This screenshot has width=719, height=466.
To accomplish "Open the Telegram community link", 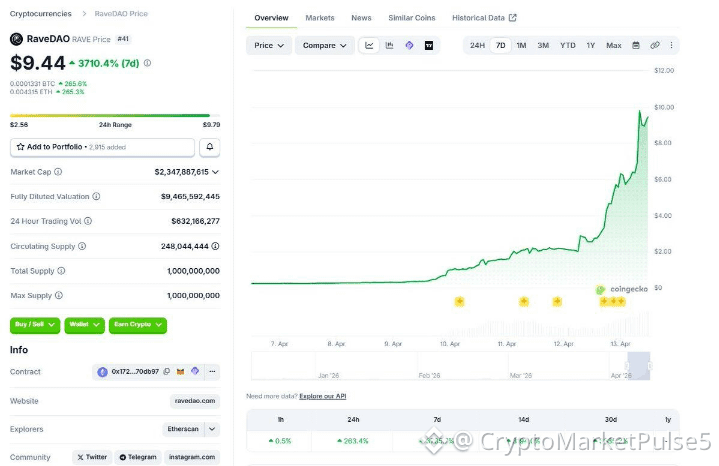I will (x=138, y=457).
